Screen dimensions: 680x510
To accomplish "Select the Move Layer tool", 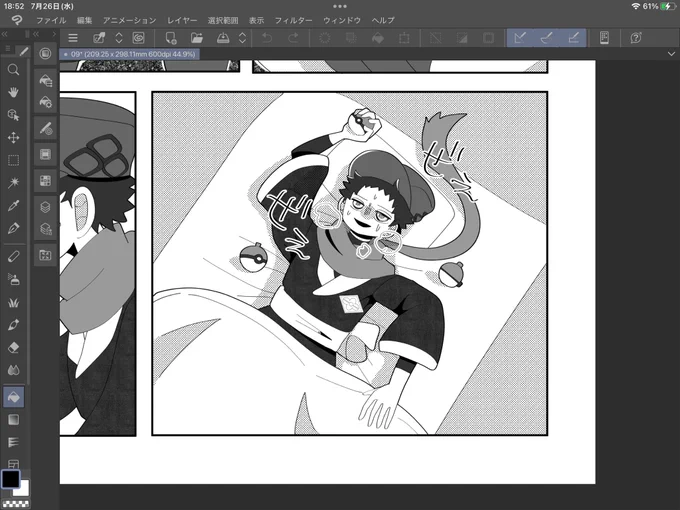I will [x=13, y=138].
